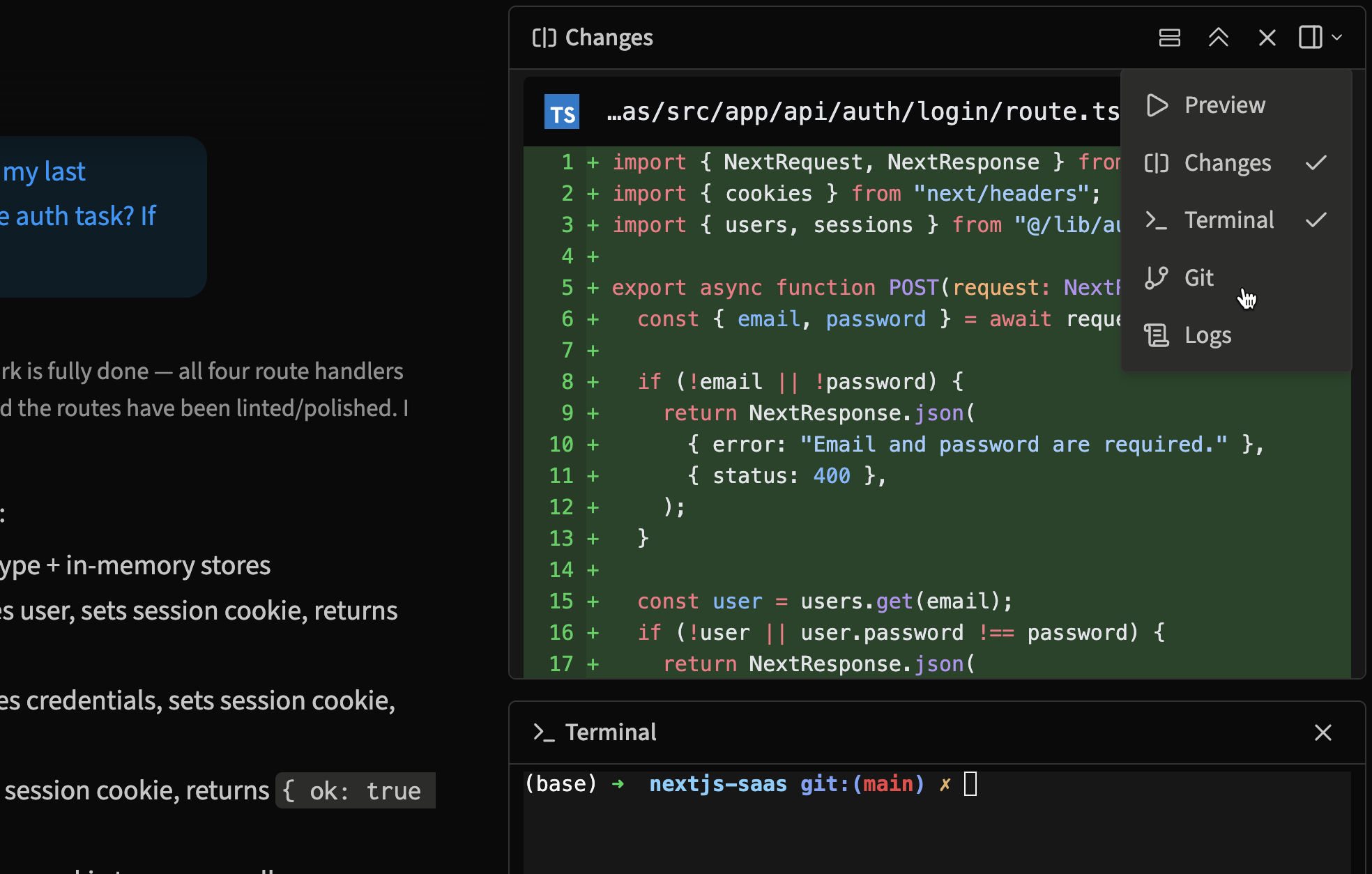Screen dimensions: 1372x874
Task: Click line number 17 in the diff
Action: click(561, 664)
